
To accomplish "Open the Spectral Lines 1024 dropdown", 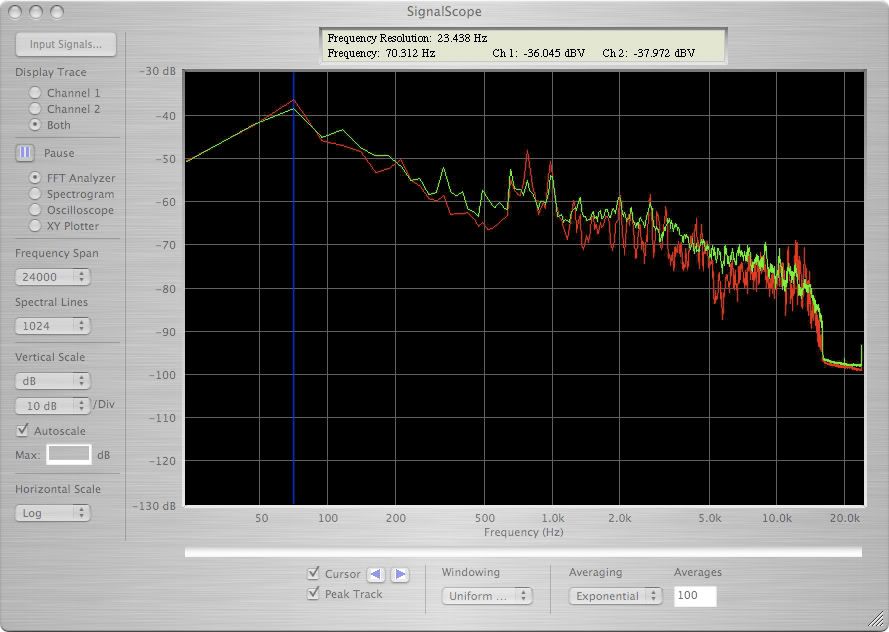I will [52, 326].
